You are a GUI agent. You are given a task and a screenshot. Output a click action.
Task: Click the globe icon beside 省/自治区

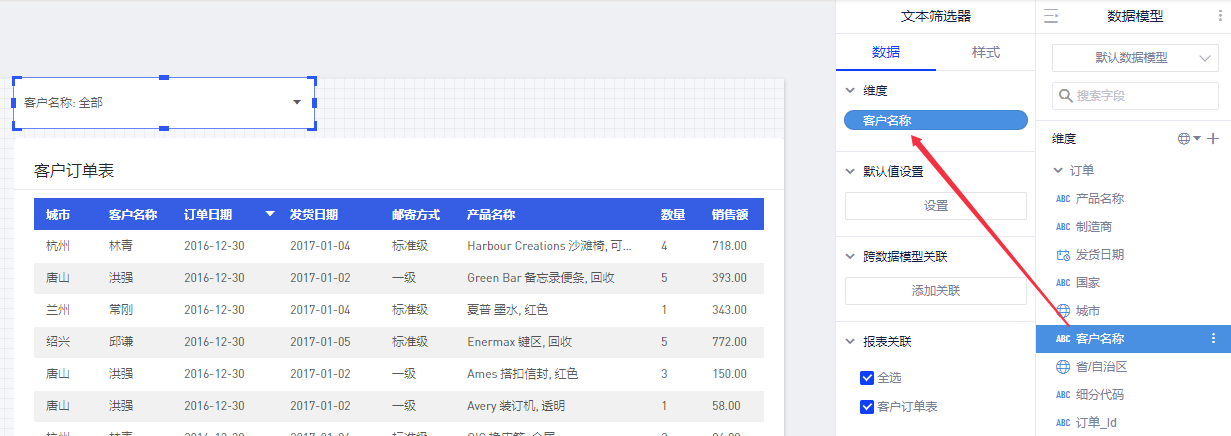click(1062, 367)
